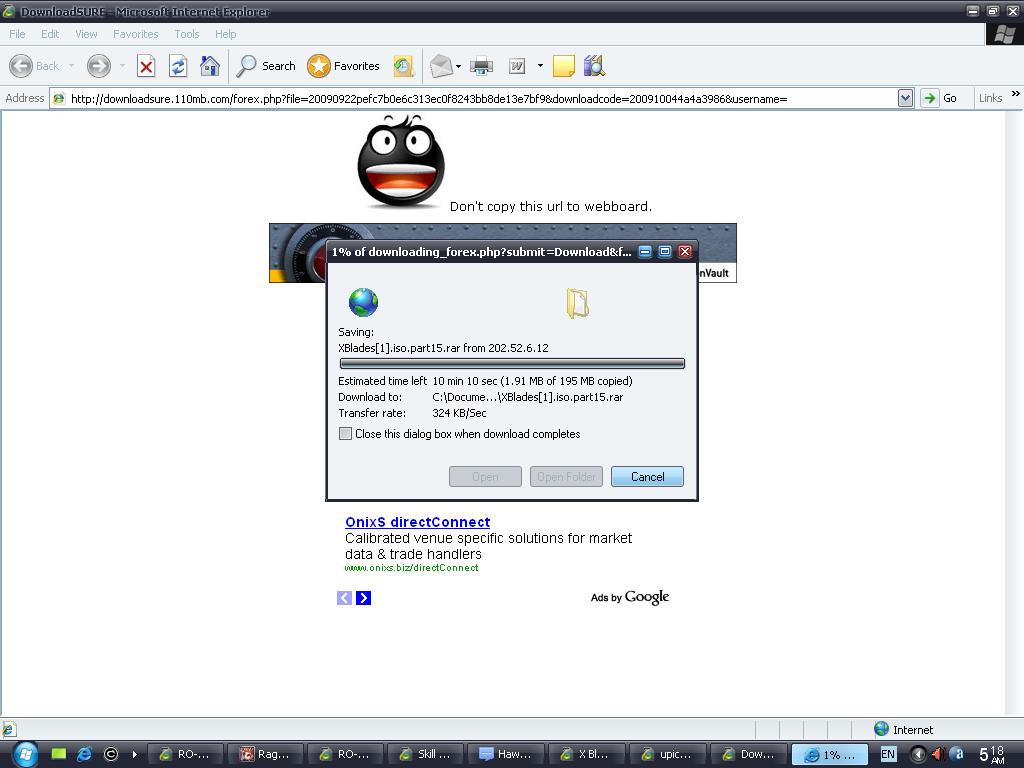
Task: Switch to the Dow... taskbar window
Action: [x=748, y=754]
